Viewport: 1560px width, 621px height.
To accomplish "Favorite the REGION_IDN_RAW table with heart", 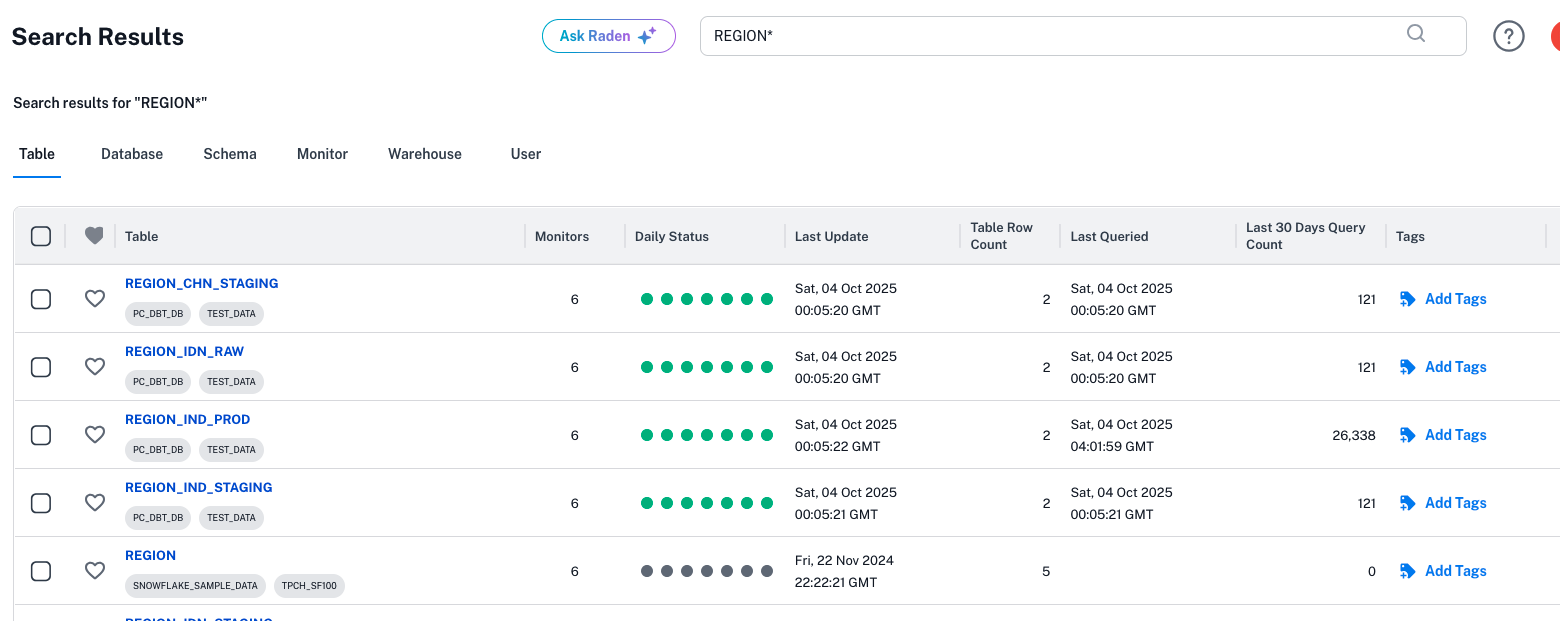I will click(94, 367).
